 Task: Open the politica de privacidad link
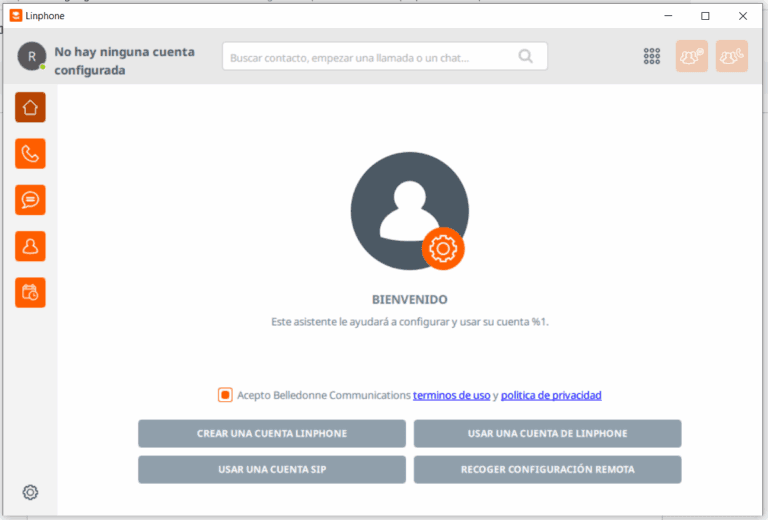tap(551, 395)
